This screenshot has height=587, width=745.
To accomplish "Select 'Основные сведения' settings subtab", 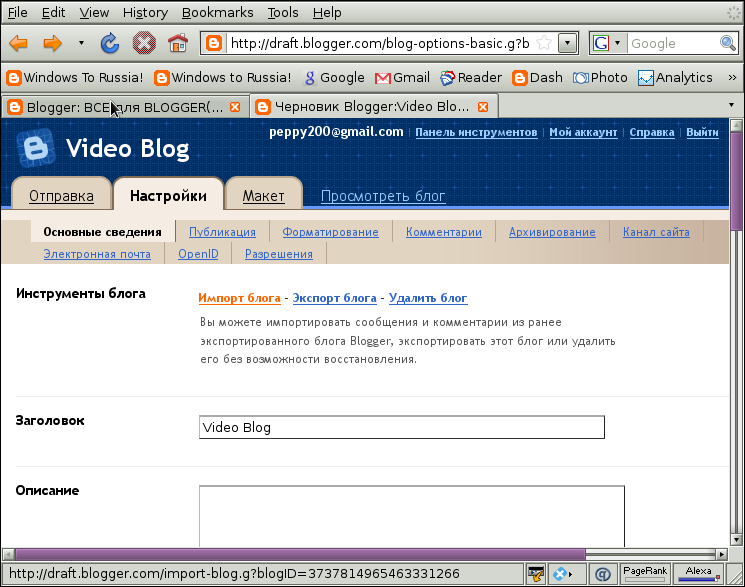I will [103, 232].
